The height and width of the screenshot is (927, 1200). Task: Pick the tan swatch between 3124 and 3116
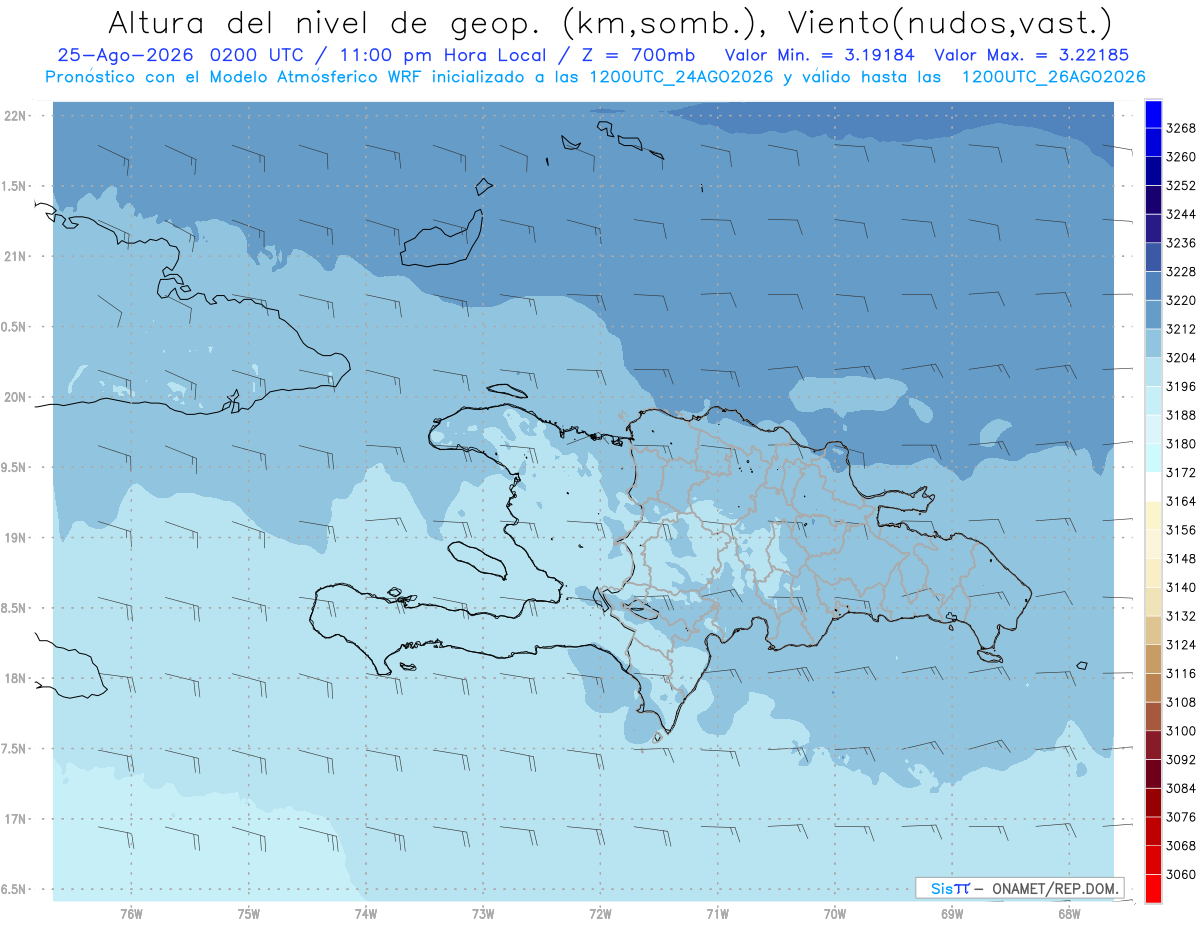[1153, 659]
